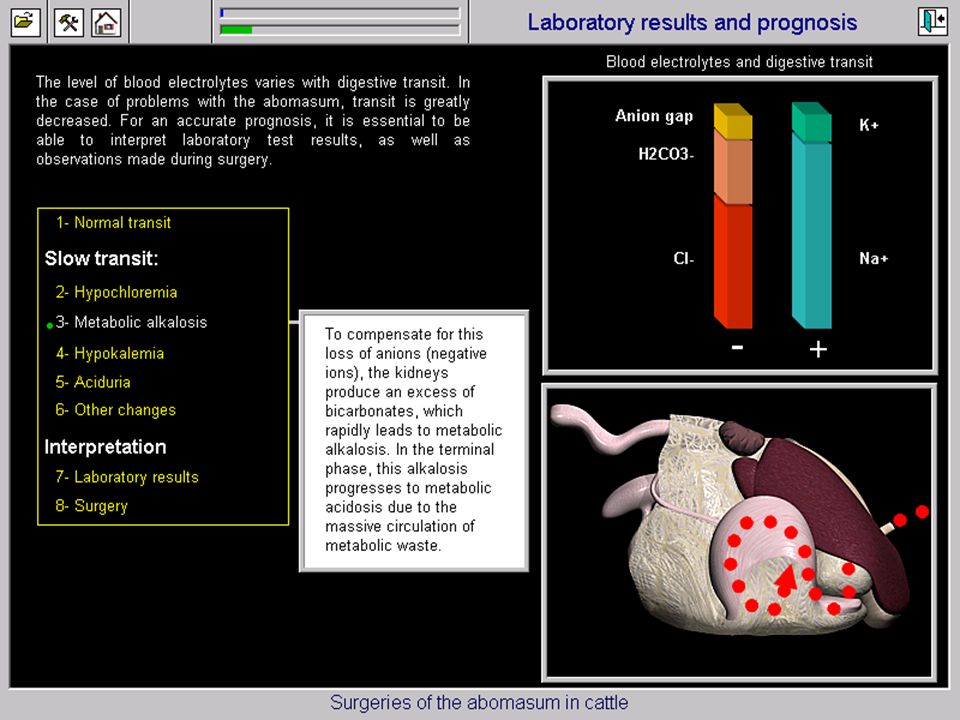This screenshot has height=720, width=960.
Task: Click the teal Na+ bar segment
Action: pyautogui.click(x=811, y=231)
